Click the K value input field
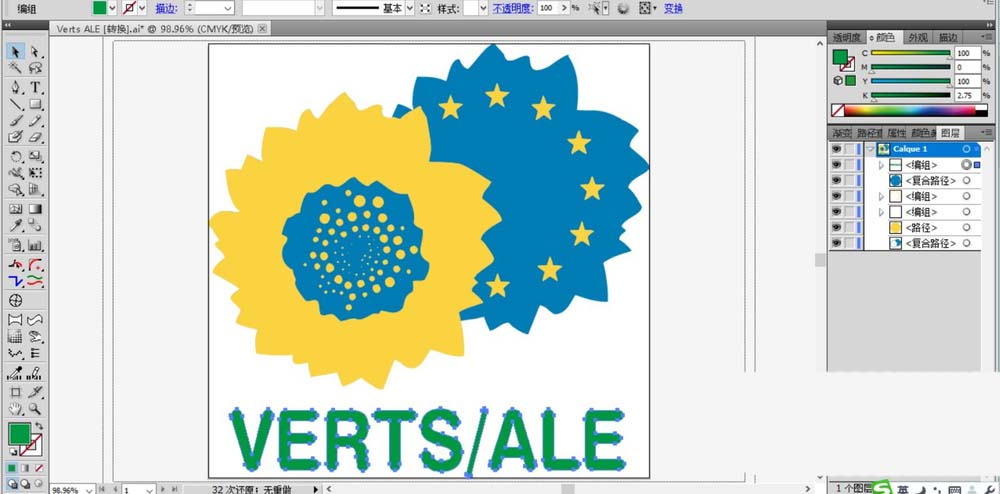 coord(967,96)
